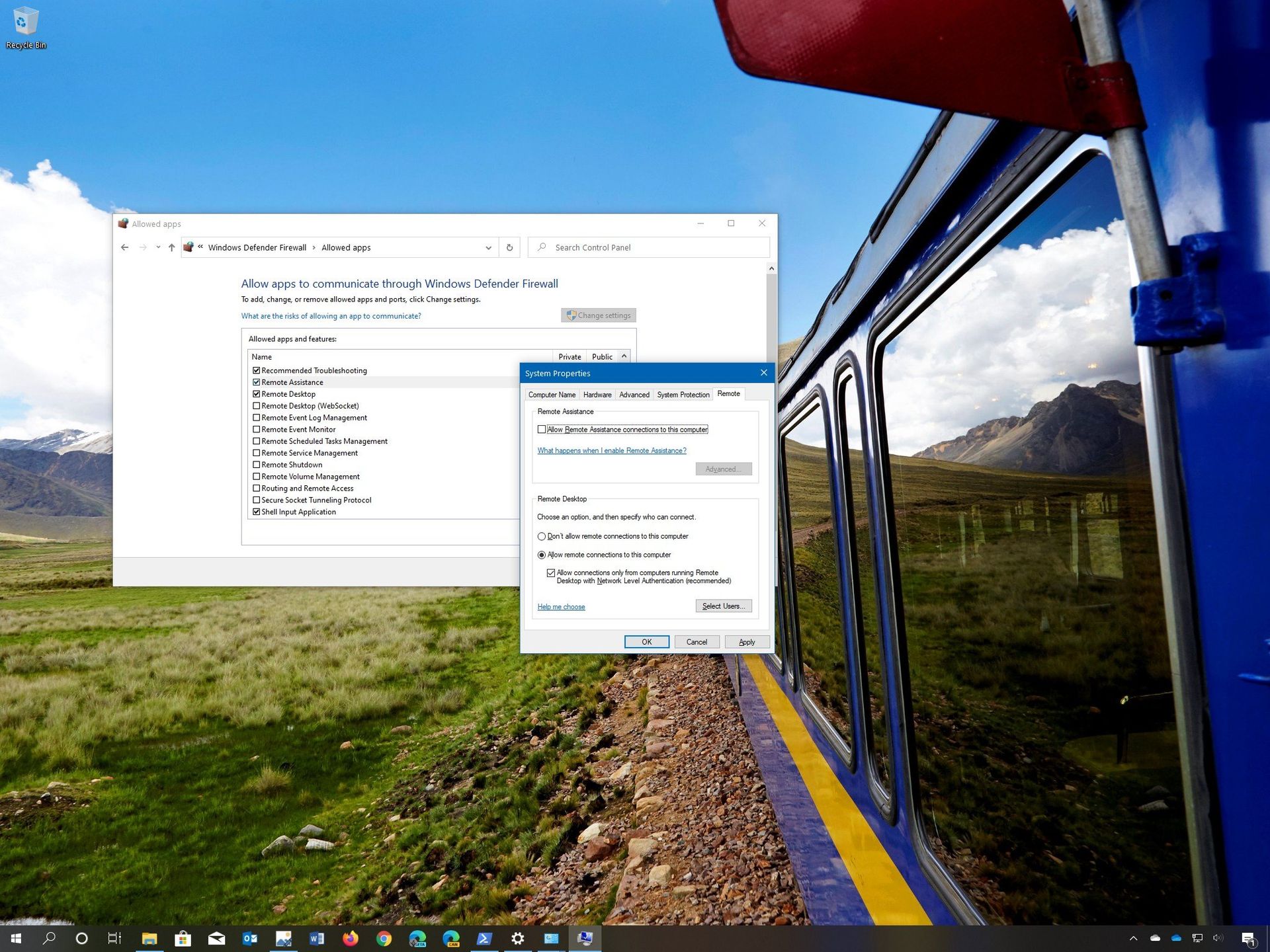
Task: Open the Recycle Bin
Action: coord(25,20)
